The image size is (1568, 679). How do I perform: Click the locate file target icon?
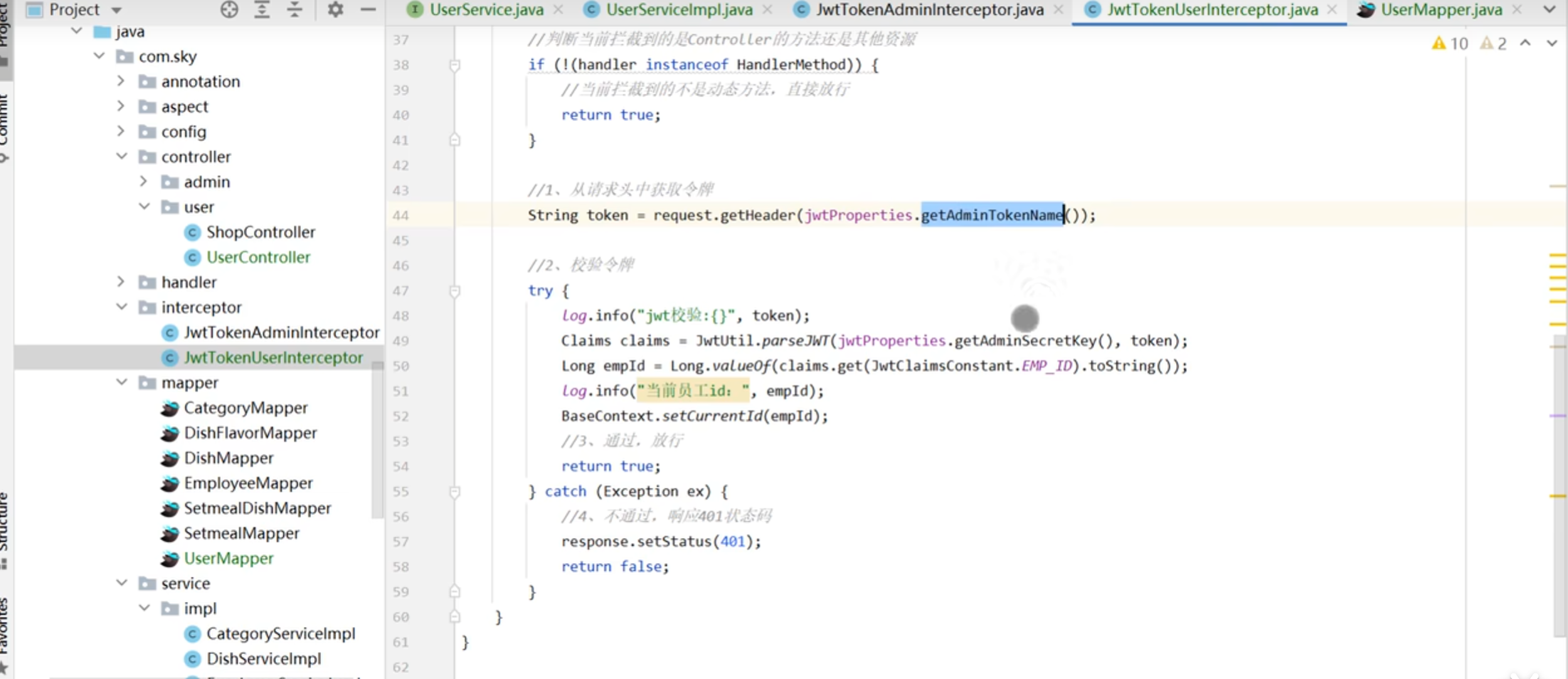pos(230,9)
